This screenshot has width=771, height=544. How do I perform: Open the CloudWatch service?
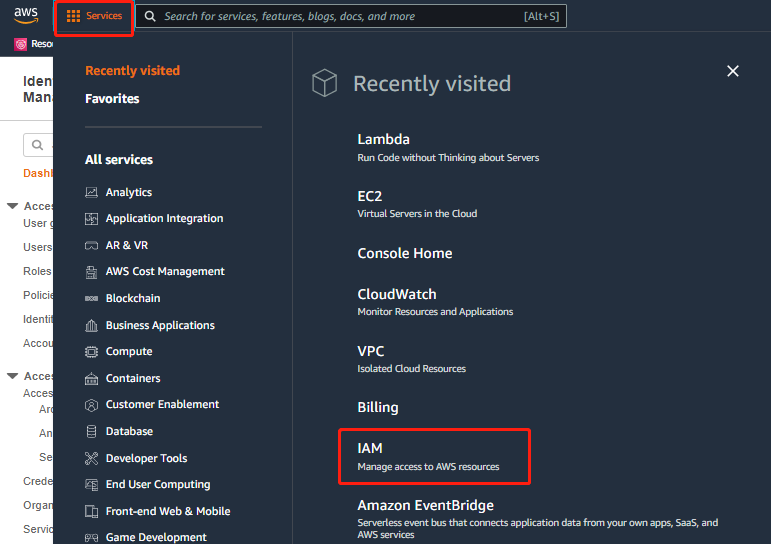[x=397, y=294]
